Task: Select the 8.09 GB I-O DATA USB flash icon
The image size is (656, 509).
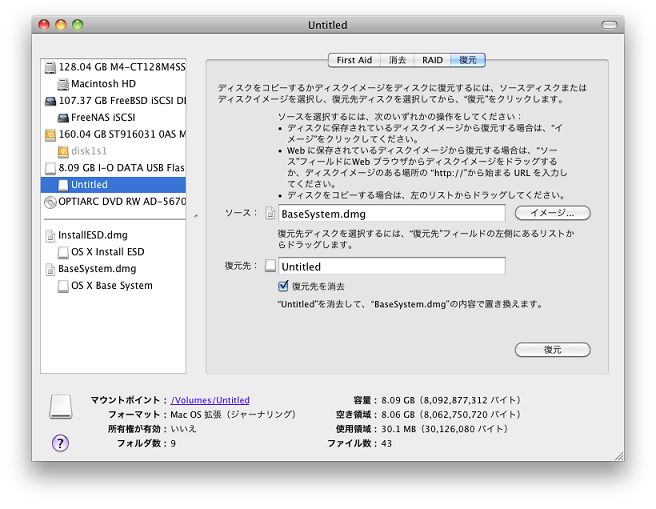Action: pyautogui.click(x=50, y=168)
